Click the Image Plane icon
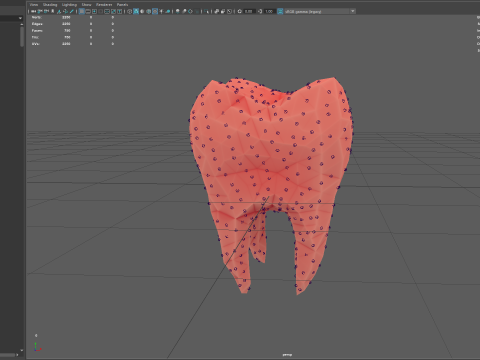480x360 pixels. [59, 11]
